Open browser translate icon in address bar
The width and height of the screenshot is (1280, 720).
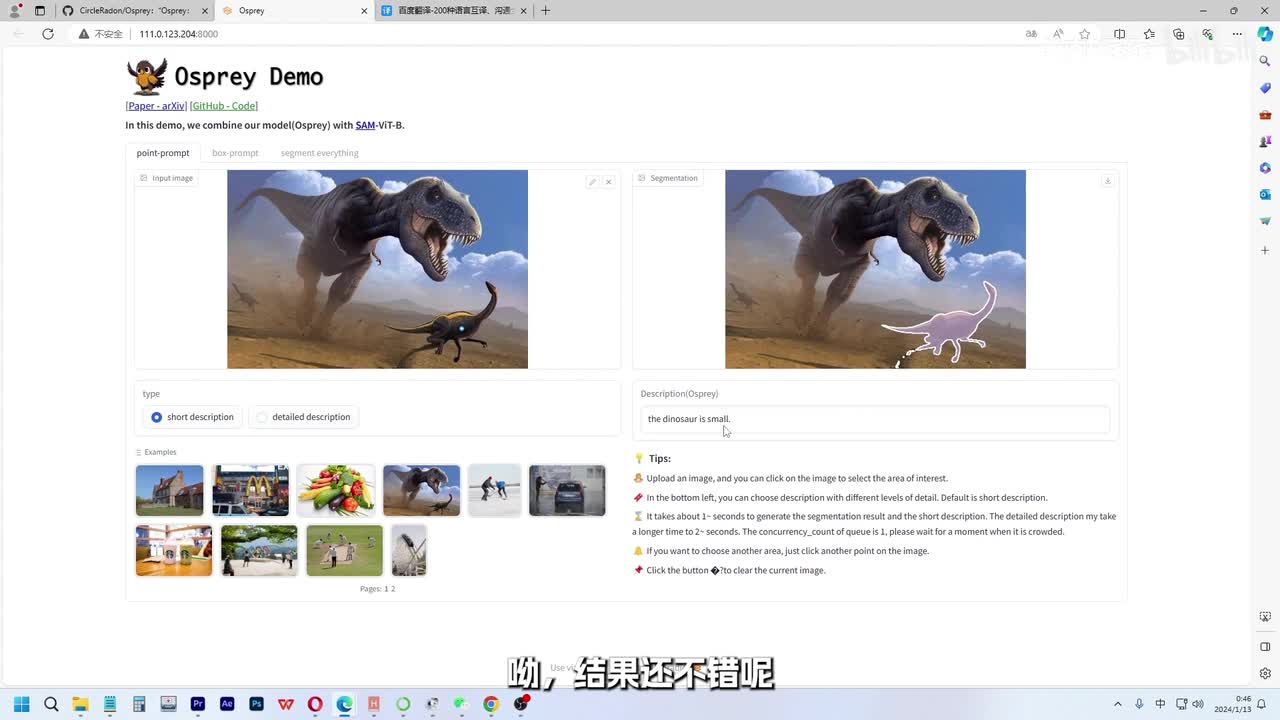click(1031, 34)
